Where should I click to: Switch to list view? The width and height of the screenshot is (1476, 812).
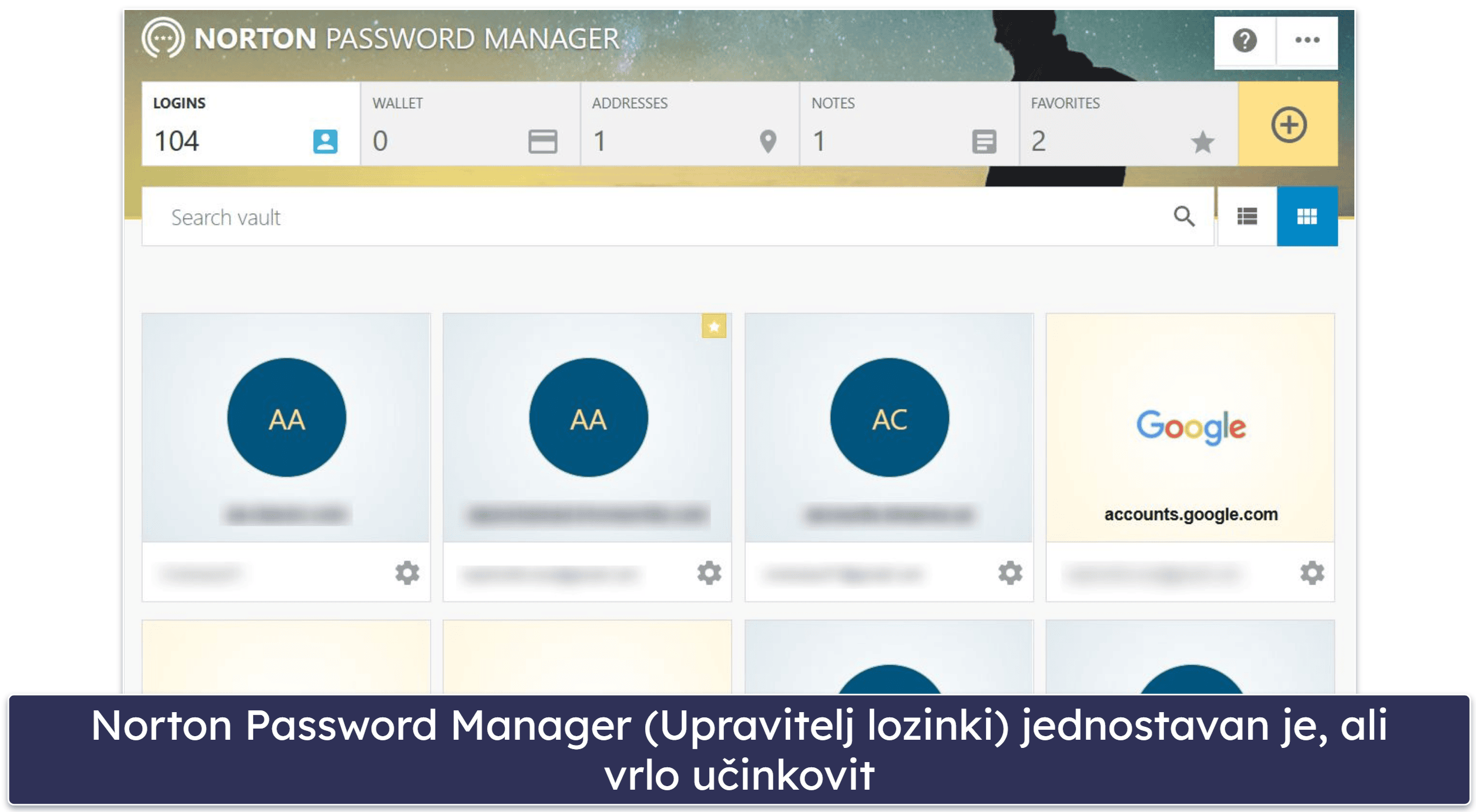pyautogui.click(x=1247, y=217)
